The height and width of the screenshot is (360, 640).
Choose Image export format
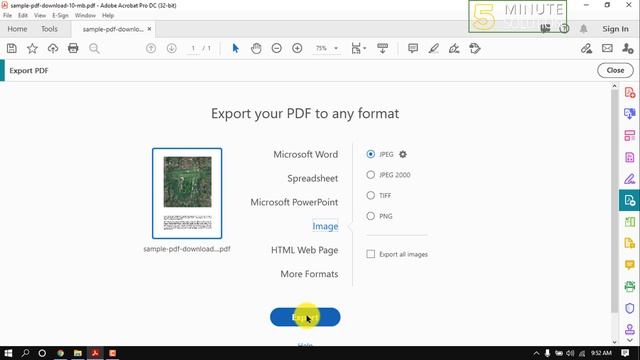coord(325,226)
